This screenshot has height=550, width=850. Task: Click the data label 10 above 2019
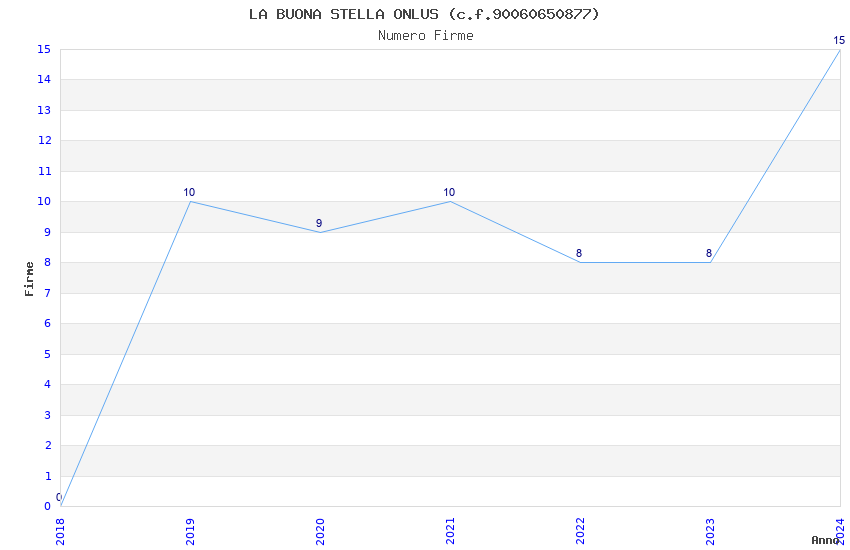(189, 192)
